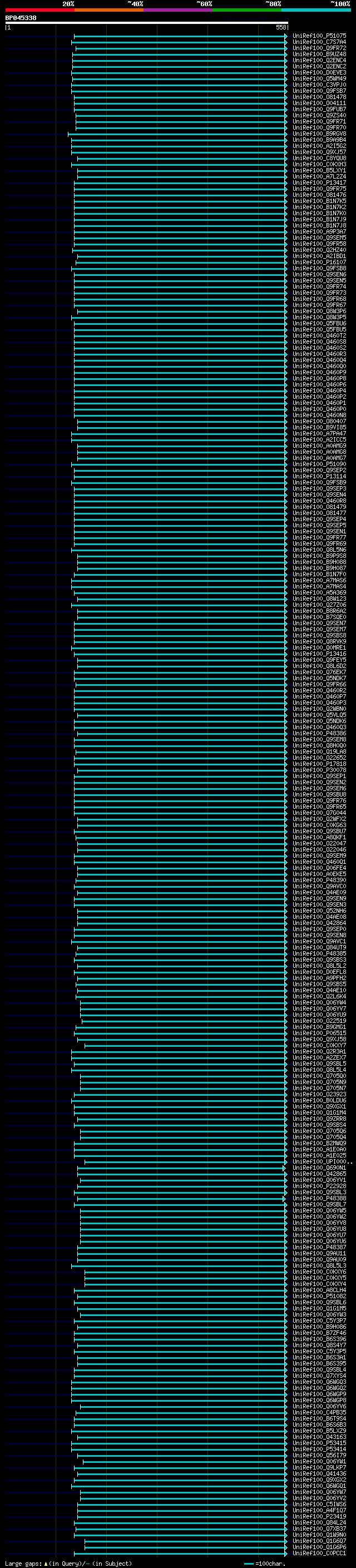Image resolution: width=356 pixels, height=1568 pixels.
Task: Select hit UniRef100_P51082
Action: (x=319, y=1297)
